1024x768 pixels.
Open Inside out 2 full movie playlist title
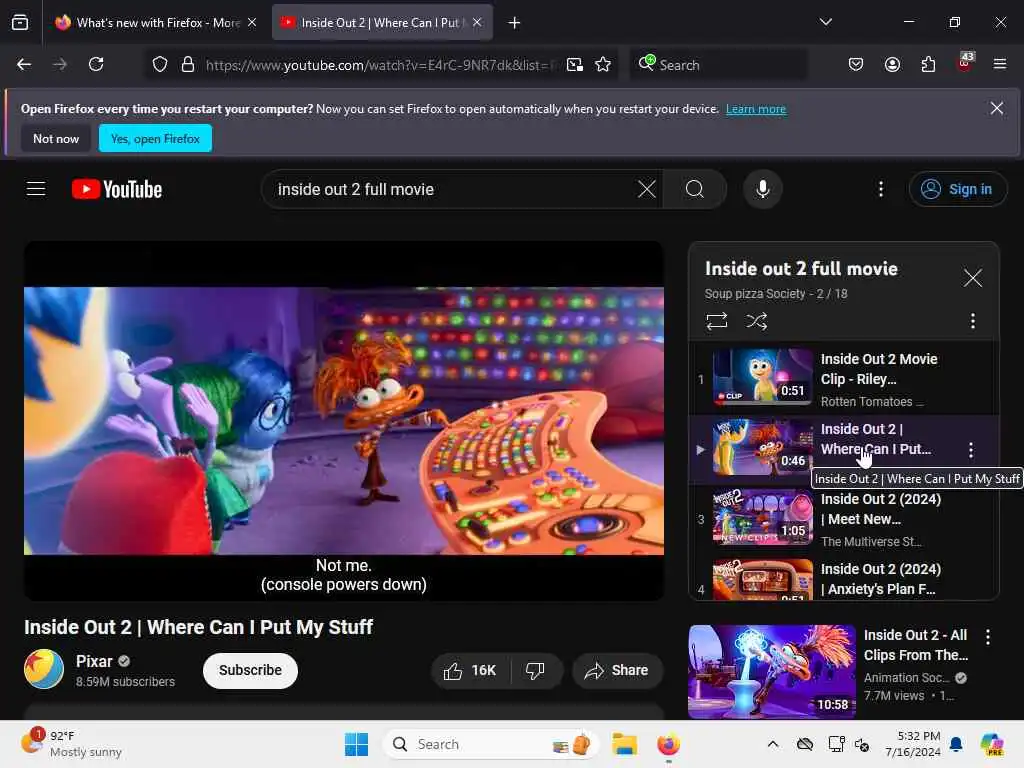[x=801, y=269]
